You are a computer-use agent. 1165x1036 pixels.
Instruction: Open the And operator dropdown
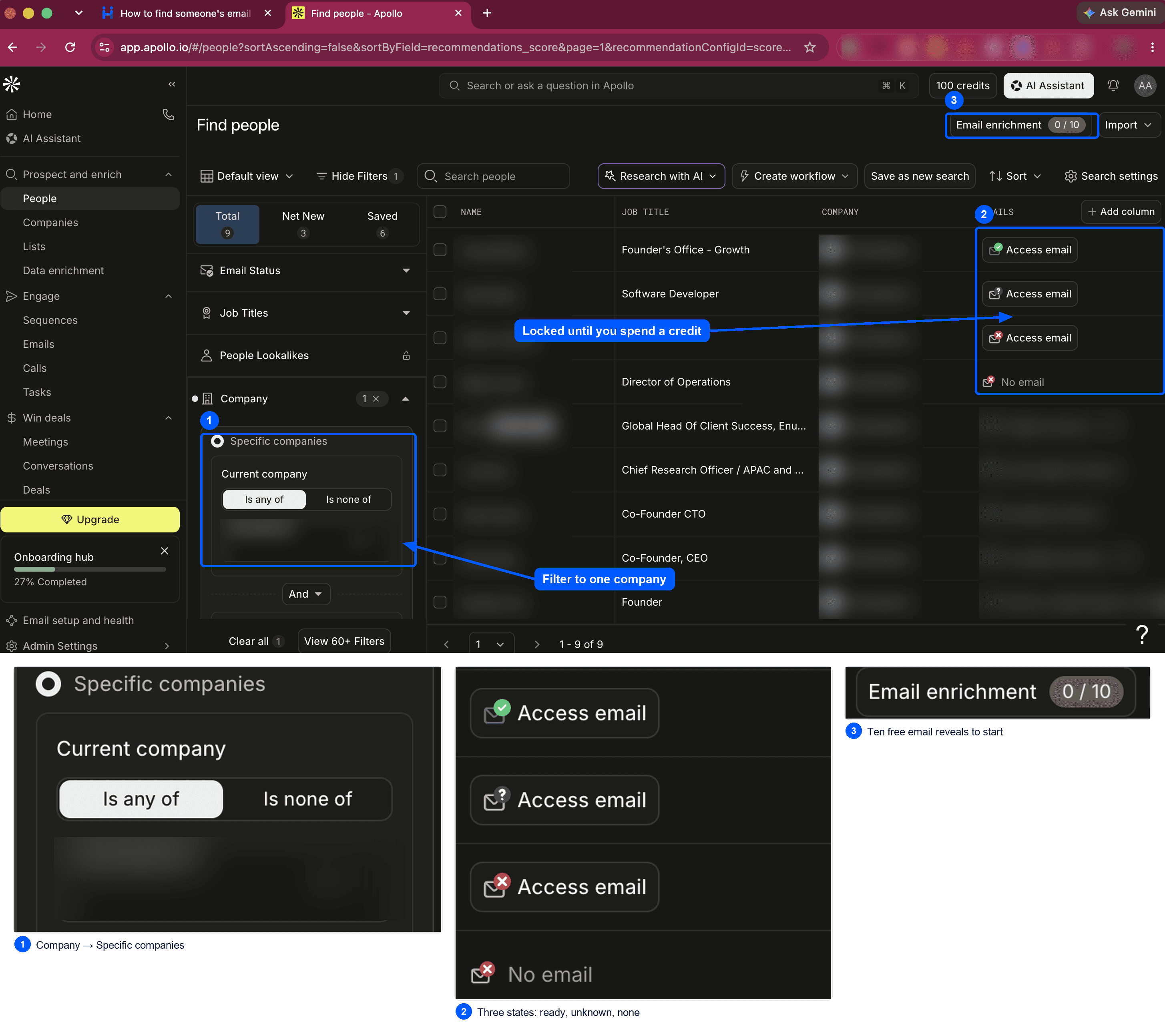[x=306, y=594]
